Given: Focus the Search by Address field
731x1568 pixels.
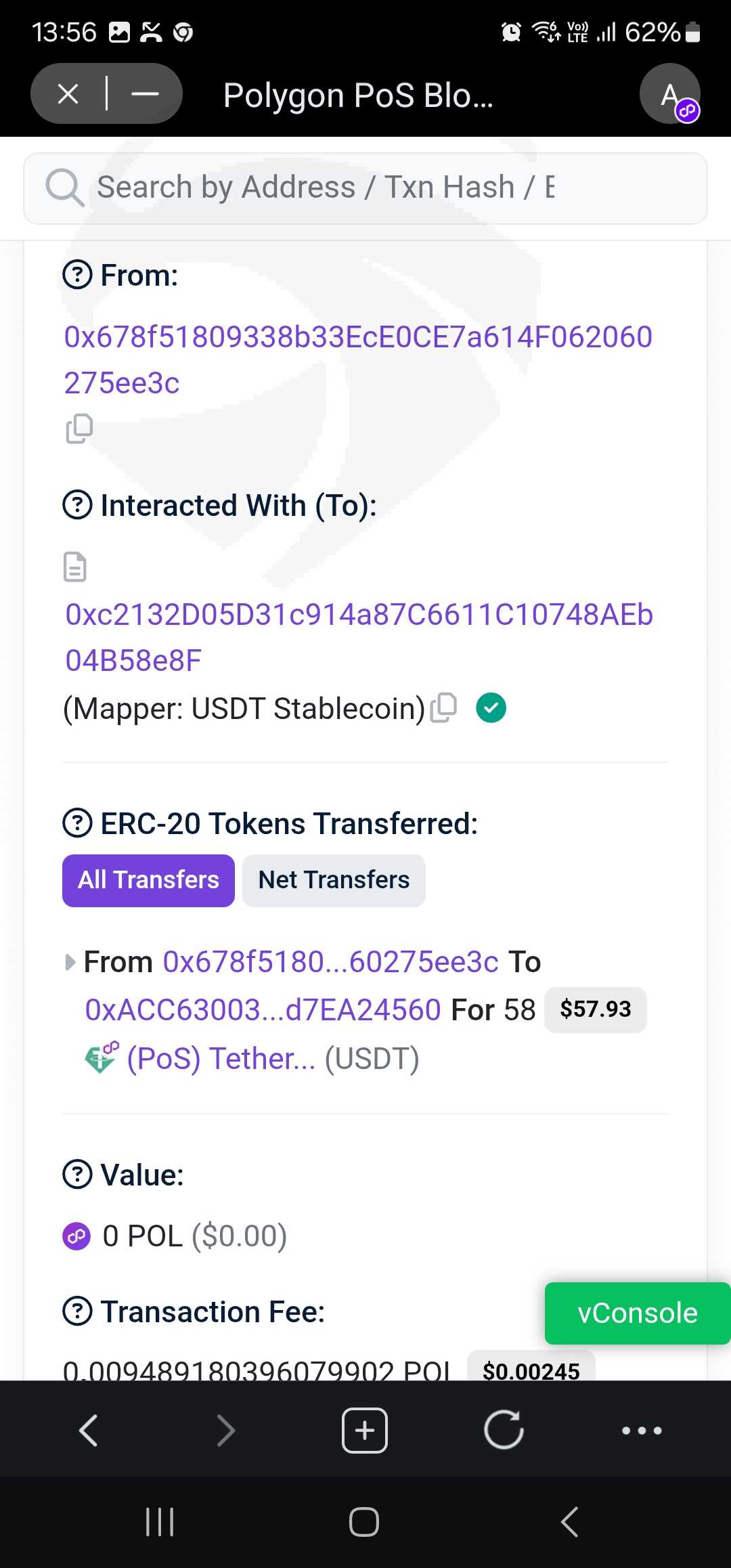Looking at the screenshot, I should click(365, 188).
